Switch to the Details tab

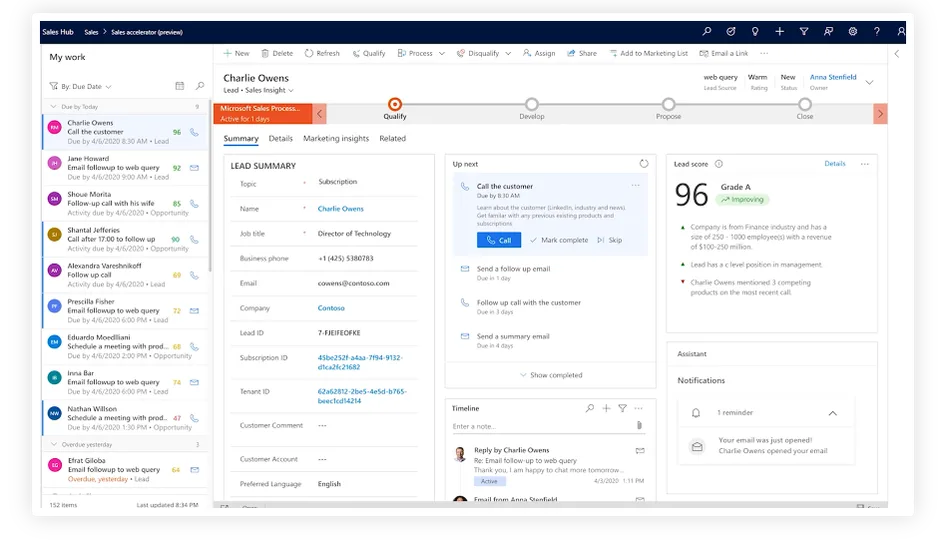click(x=281, y=138)
